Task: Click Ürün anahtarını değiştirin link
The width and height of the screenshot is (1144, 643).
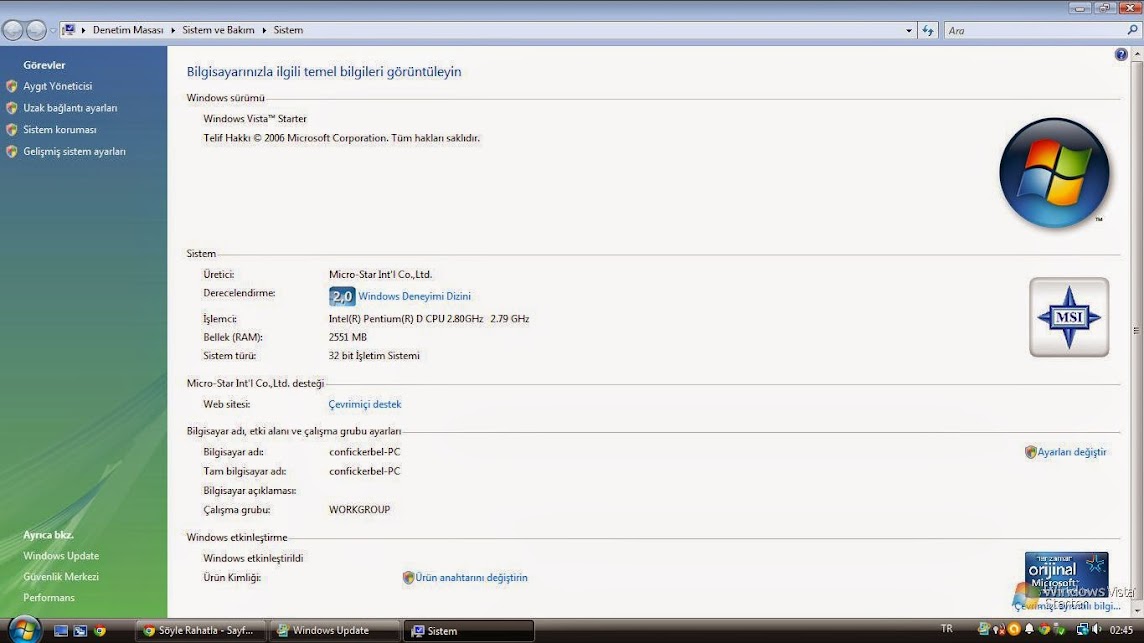Action: (x=471, y=578)
